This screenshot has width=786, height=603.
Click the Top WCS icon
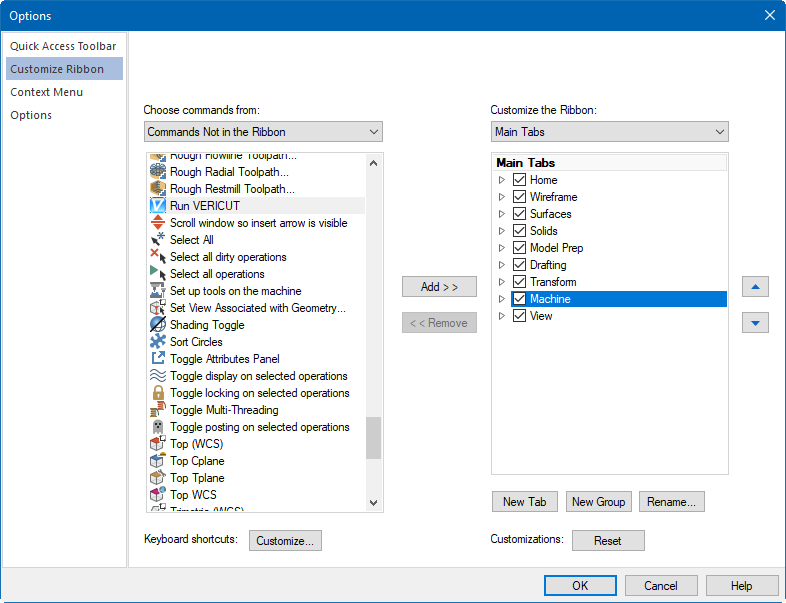(157, 495)
